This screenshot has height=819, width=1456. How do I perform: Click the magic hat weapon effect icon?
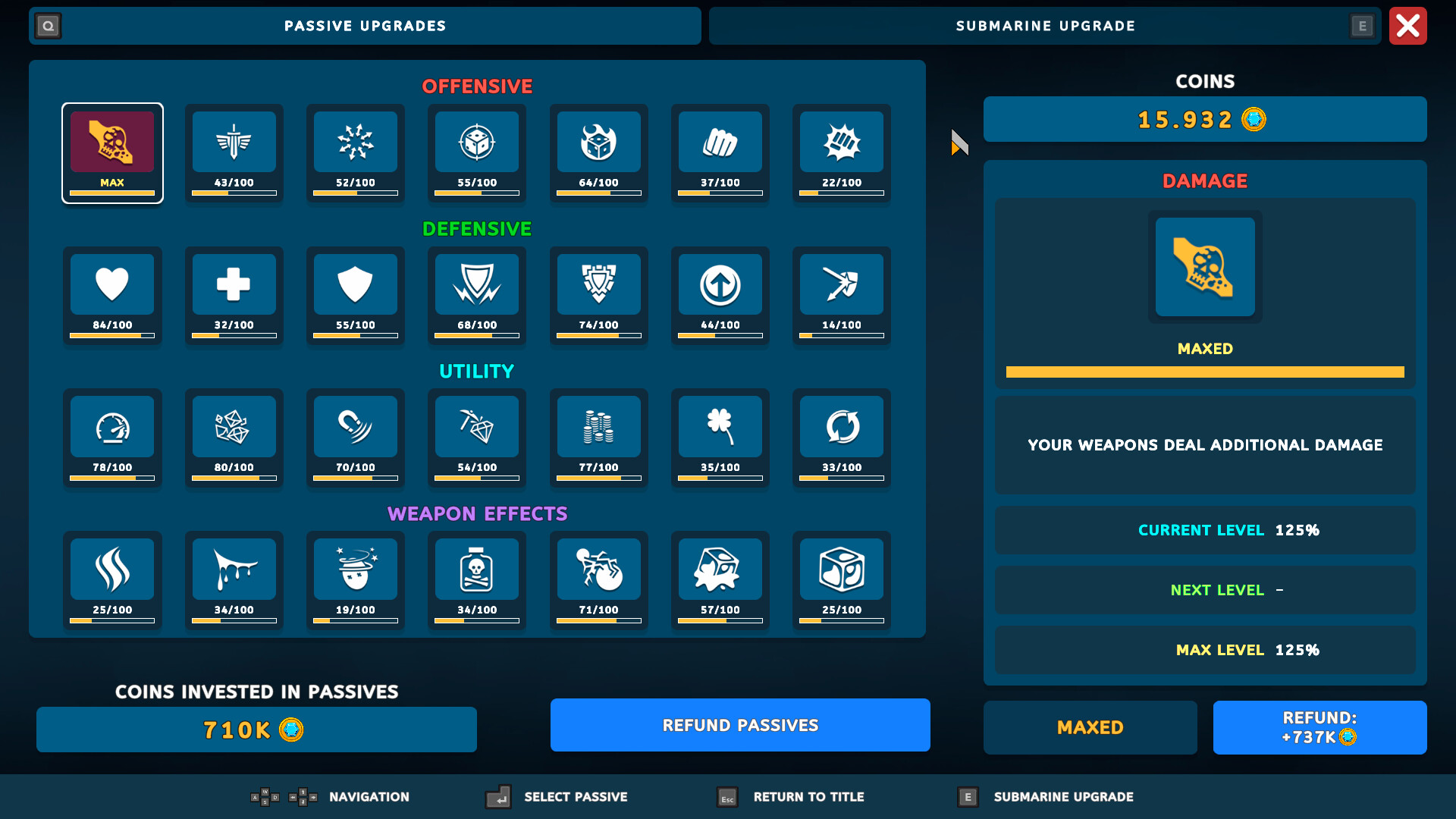click(356, 569)
